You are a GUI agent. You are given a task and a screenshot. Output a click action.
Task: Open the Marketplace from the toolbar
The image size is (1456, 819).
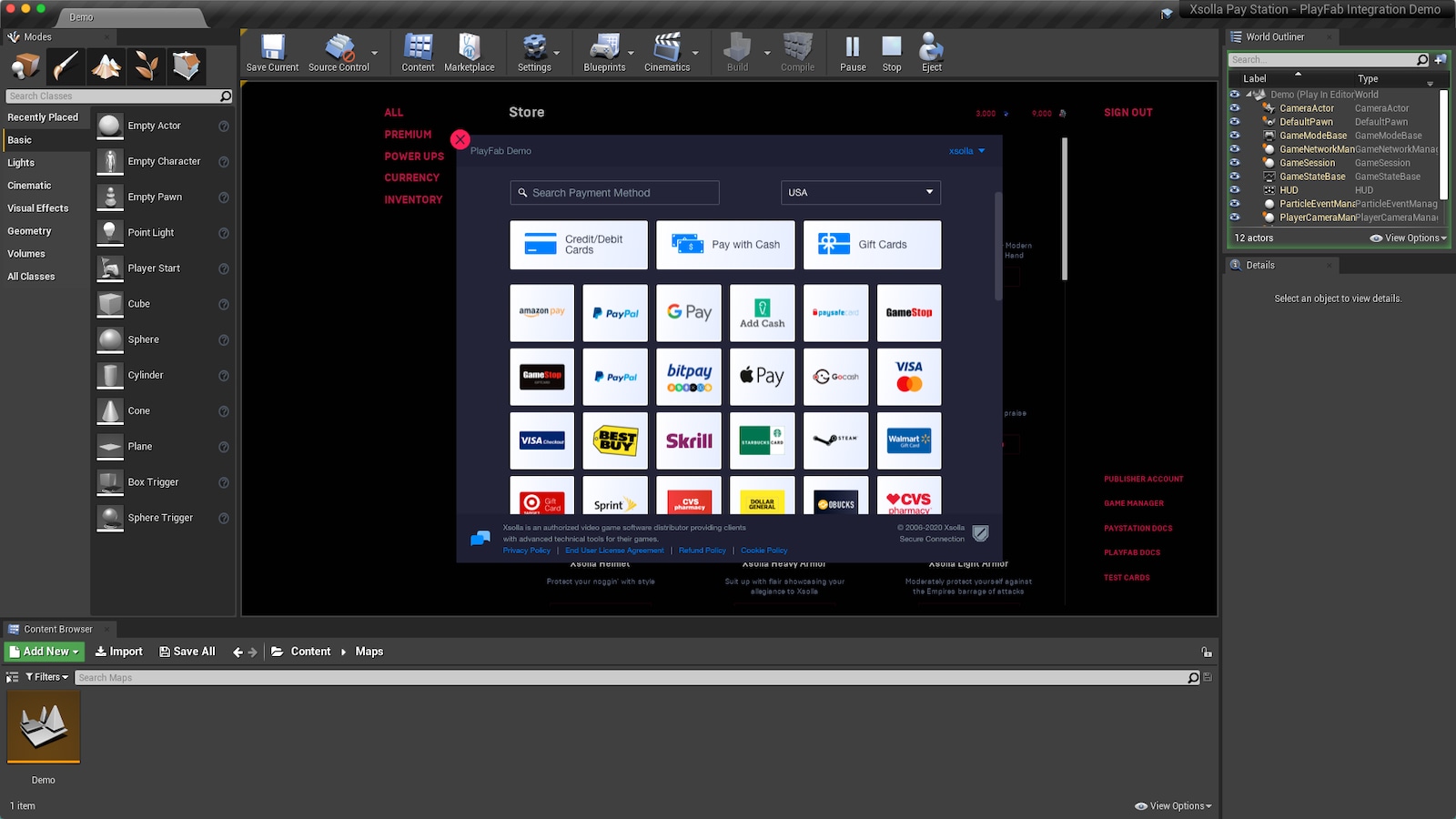(x=469, y=53)
